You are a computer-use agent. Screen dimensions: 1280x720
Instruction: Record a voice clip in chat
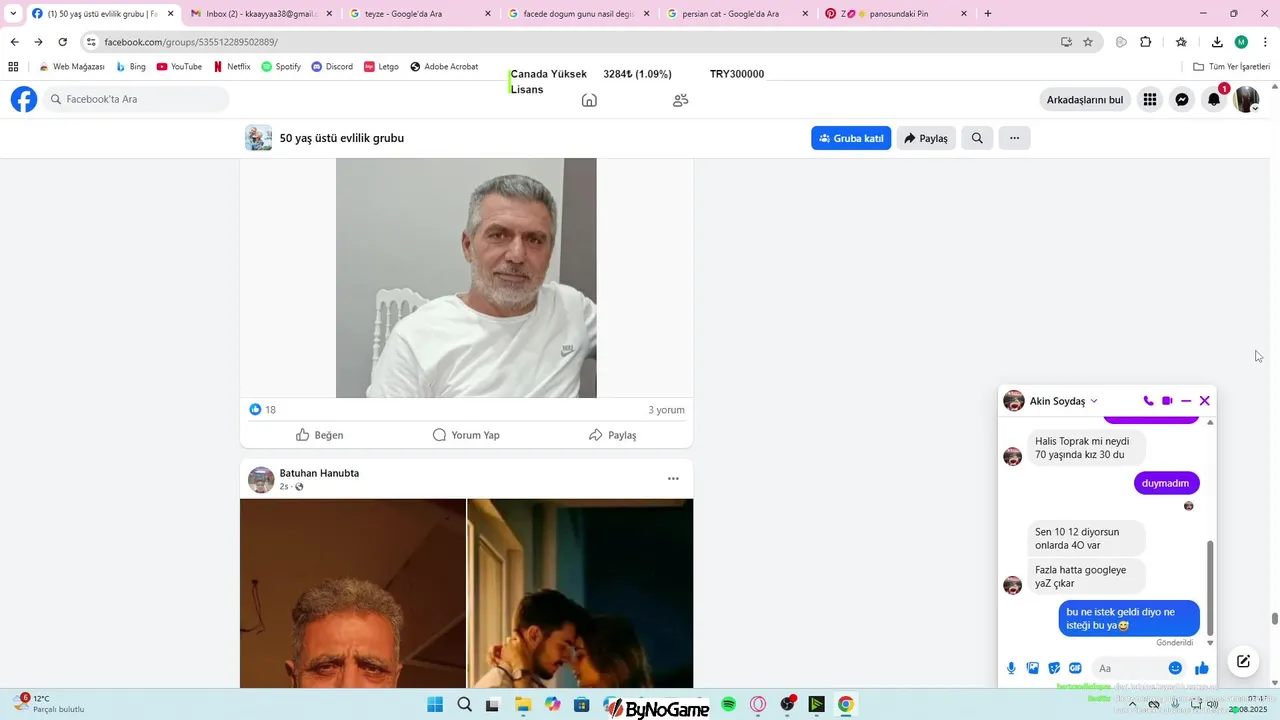[1012, 668]
